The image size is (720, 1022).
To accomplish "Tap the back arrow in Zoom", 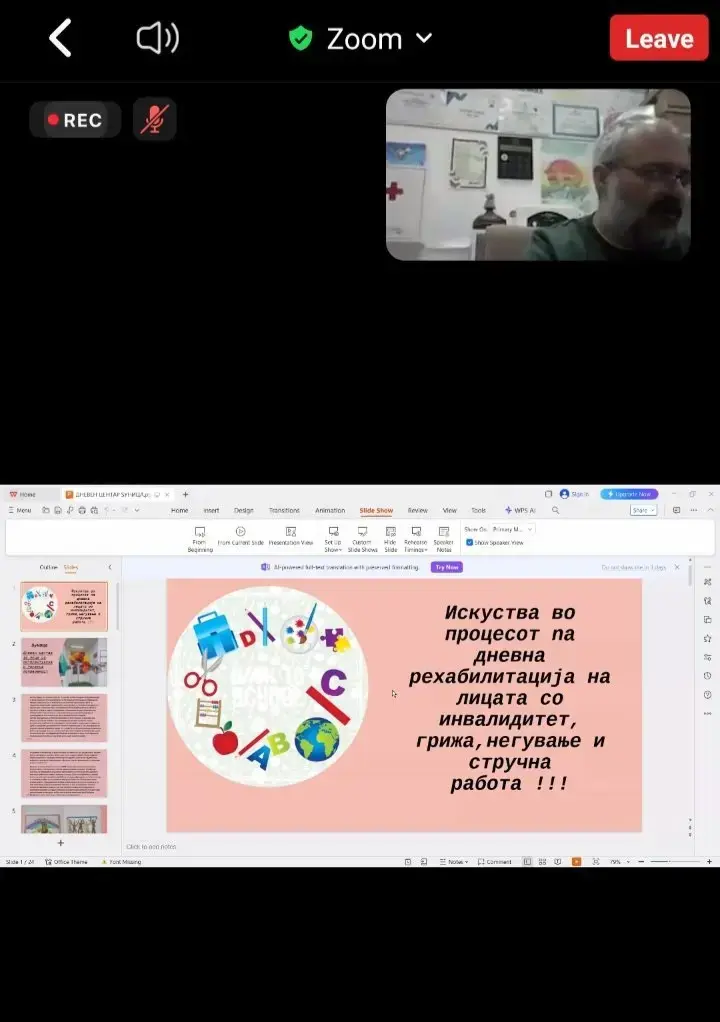I will click(x=60, y=38).
